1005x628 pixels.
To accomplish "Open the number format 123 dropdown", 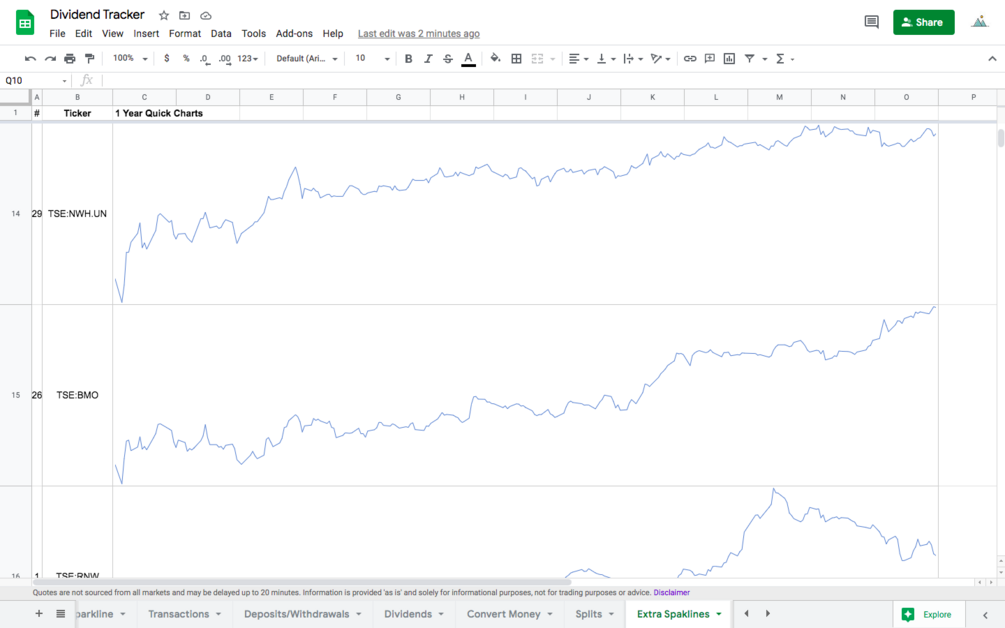I will coord(247,58).
